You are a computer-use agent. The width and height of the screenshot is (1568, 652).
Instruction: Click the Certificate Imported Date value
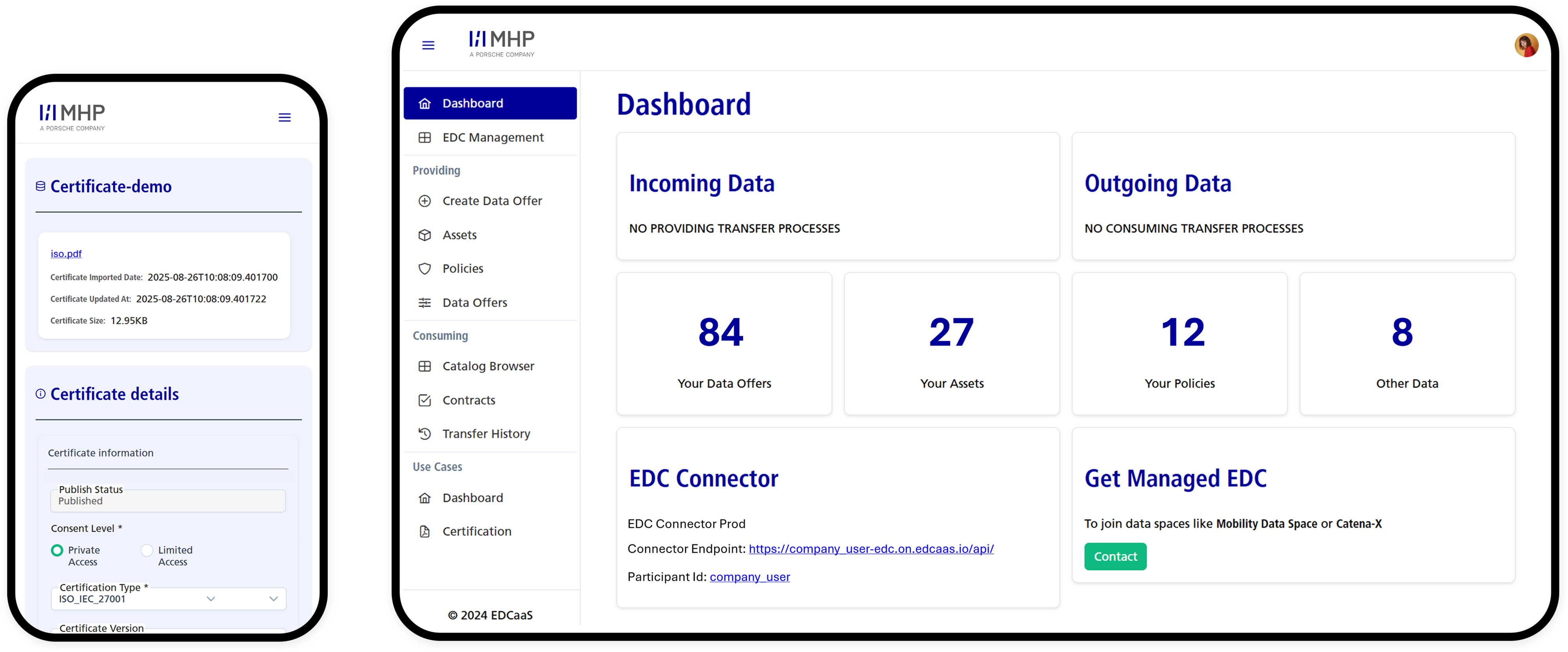click(212, 277)
